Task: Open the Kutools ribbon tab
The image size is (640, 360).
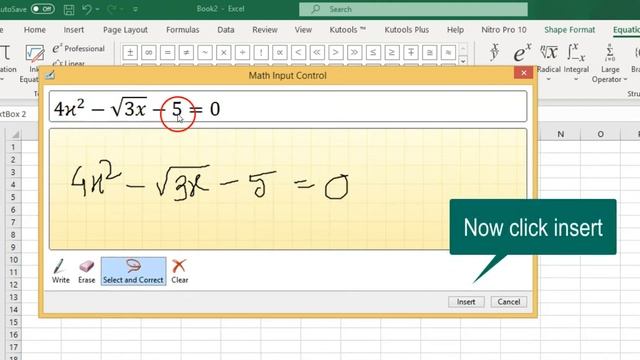Action: pos(347,30)
